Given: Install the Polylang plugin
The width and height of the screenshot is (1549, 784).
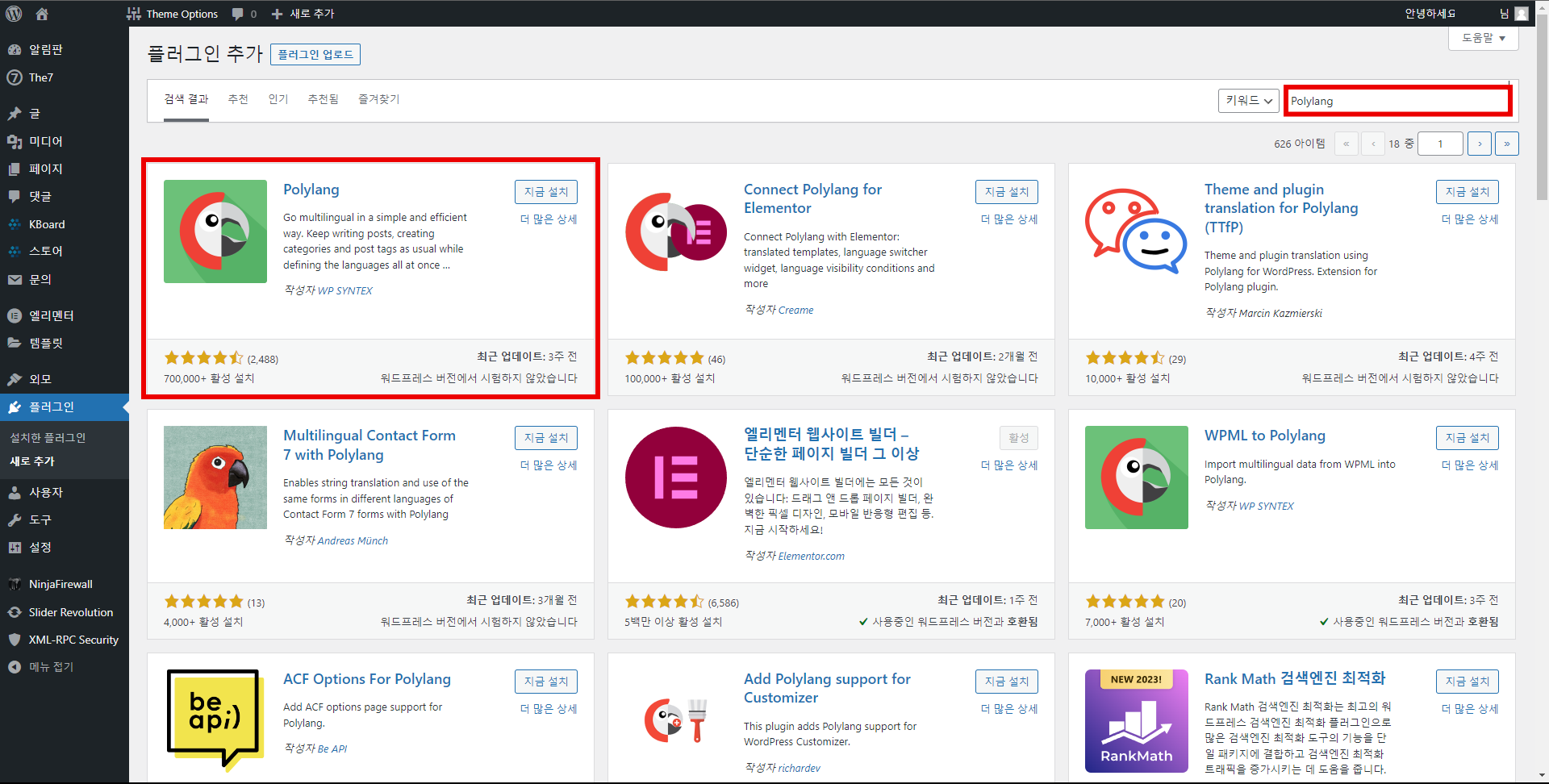Looking at the screenshot, I should (546, 192).
